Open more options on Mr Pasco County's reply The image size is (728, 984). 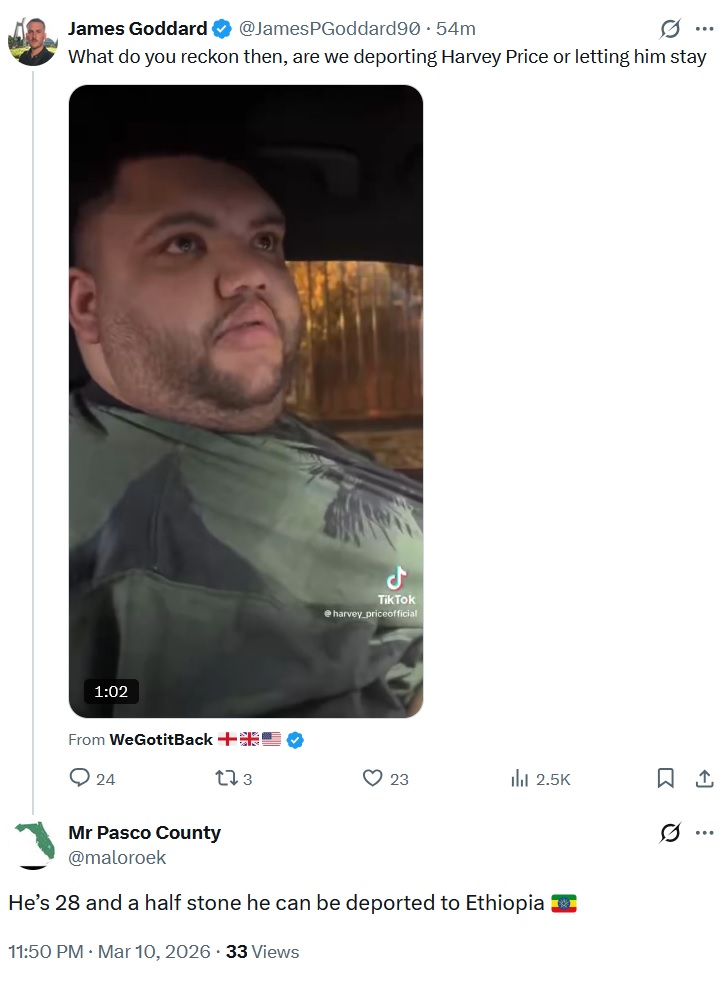[705, 833]
